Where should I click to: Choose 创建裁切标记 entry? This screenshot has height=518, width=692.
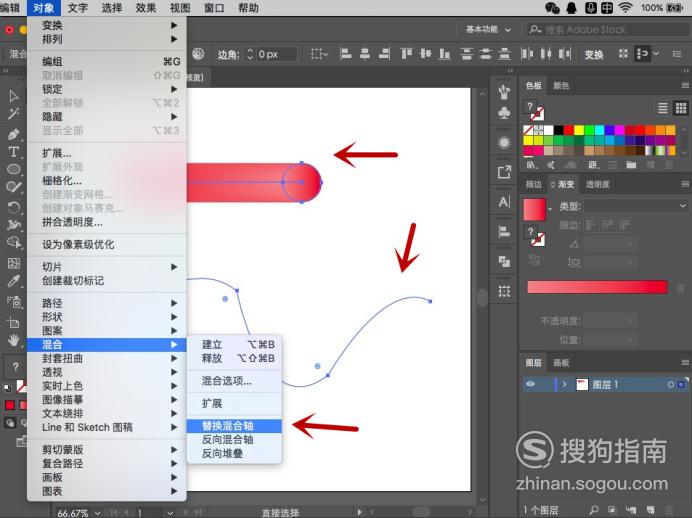[107, 281]
